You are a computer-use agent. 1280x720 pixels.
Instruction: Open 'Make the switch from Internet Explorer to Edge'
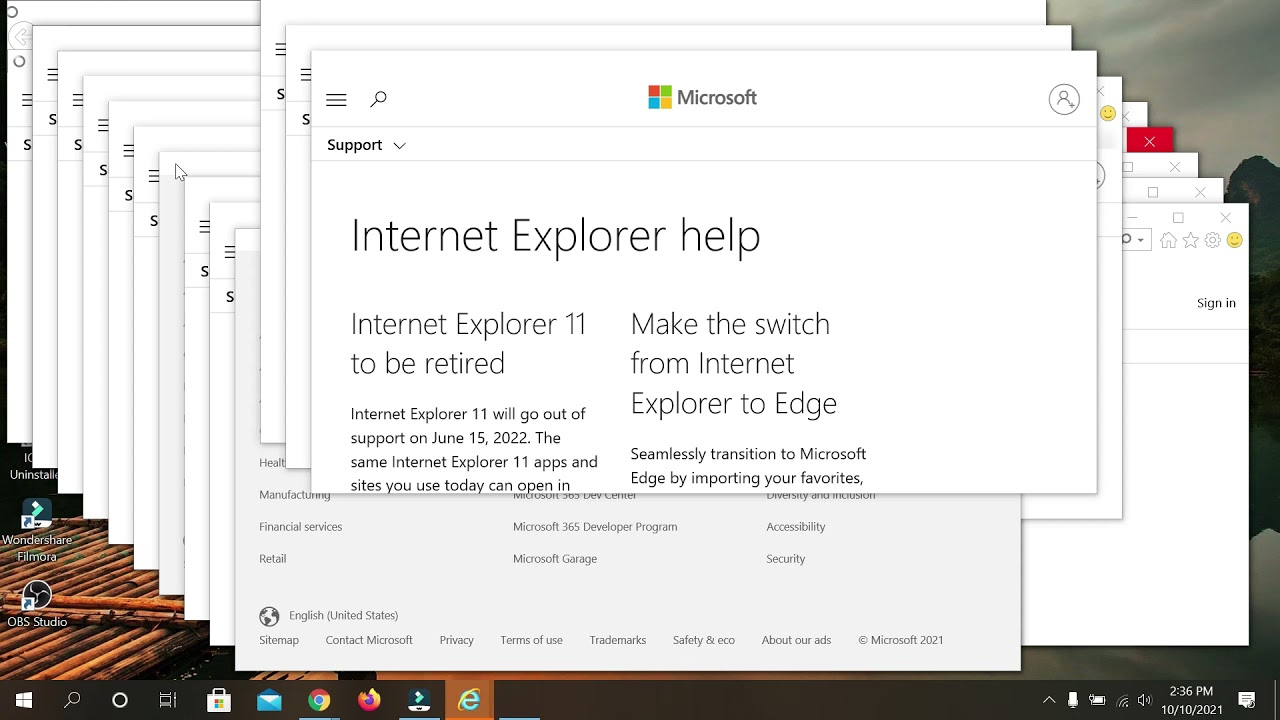tap(733, 363)
